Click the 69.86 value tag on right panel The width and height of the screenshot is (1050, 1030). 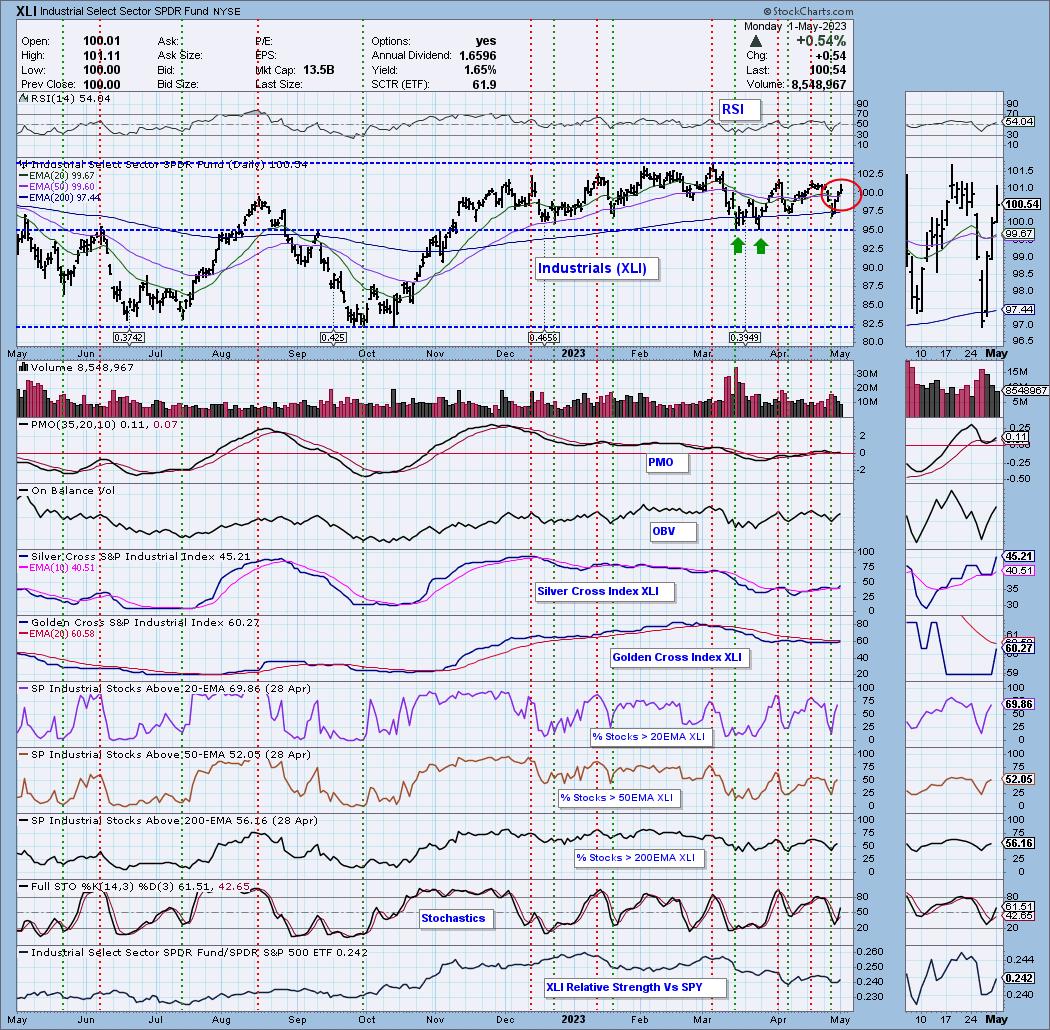click(1019, 705)
